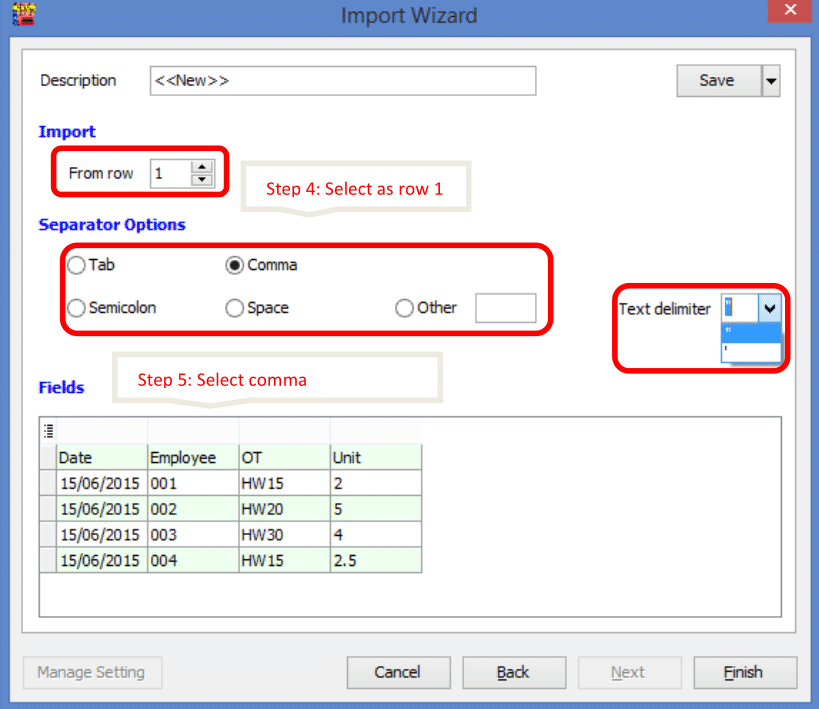819x709 pixels.
Task: Choose the Semicolon separator radio button
Action: 77,309
